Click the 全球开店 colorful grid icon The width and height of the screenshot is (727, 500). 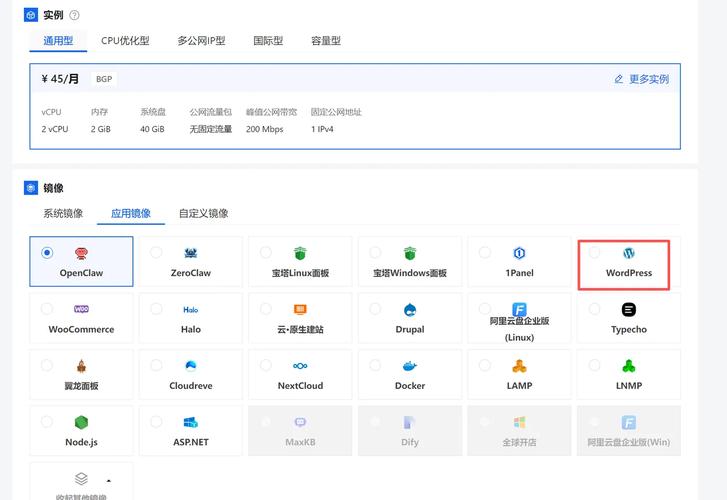(x=519, y=422)
